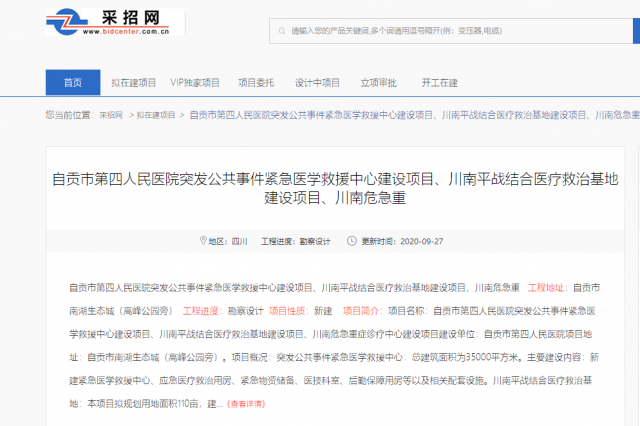Image resolution: width=640 pixels, height=426 pixels.
Task: Open the 首页 home tab
Action: (73, 82)
